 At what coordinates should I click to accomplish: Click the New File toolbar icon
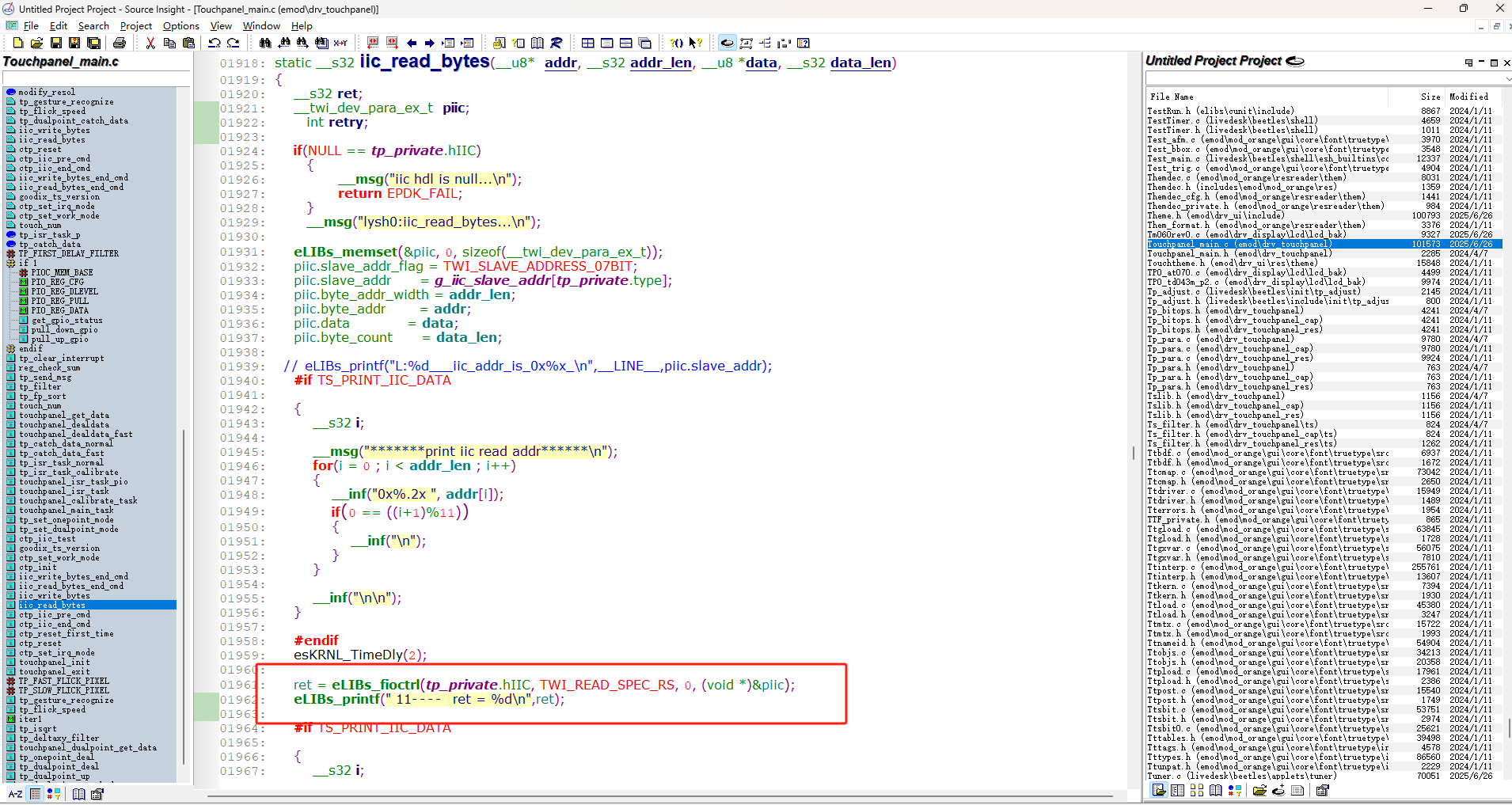tap(18, 43)
